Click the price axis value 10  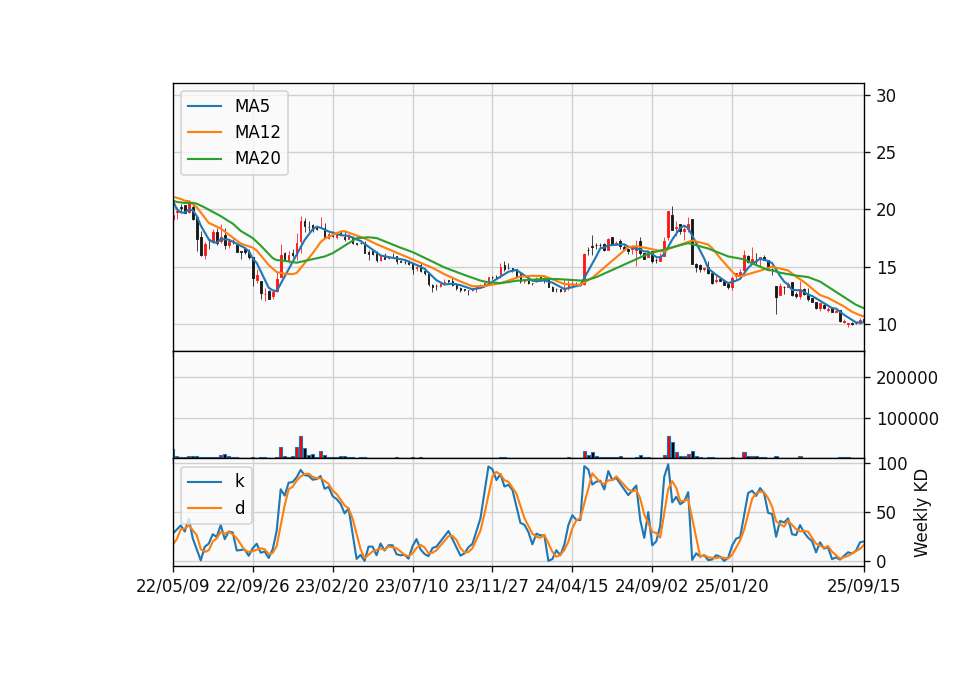(886, 325)
